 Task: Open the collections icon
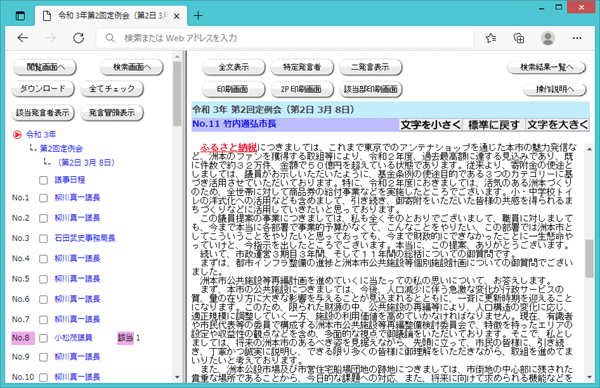point(519,38)
